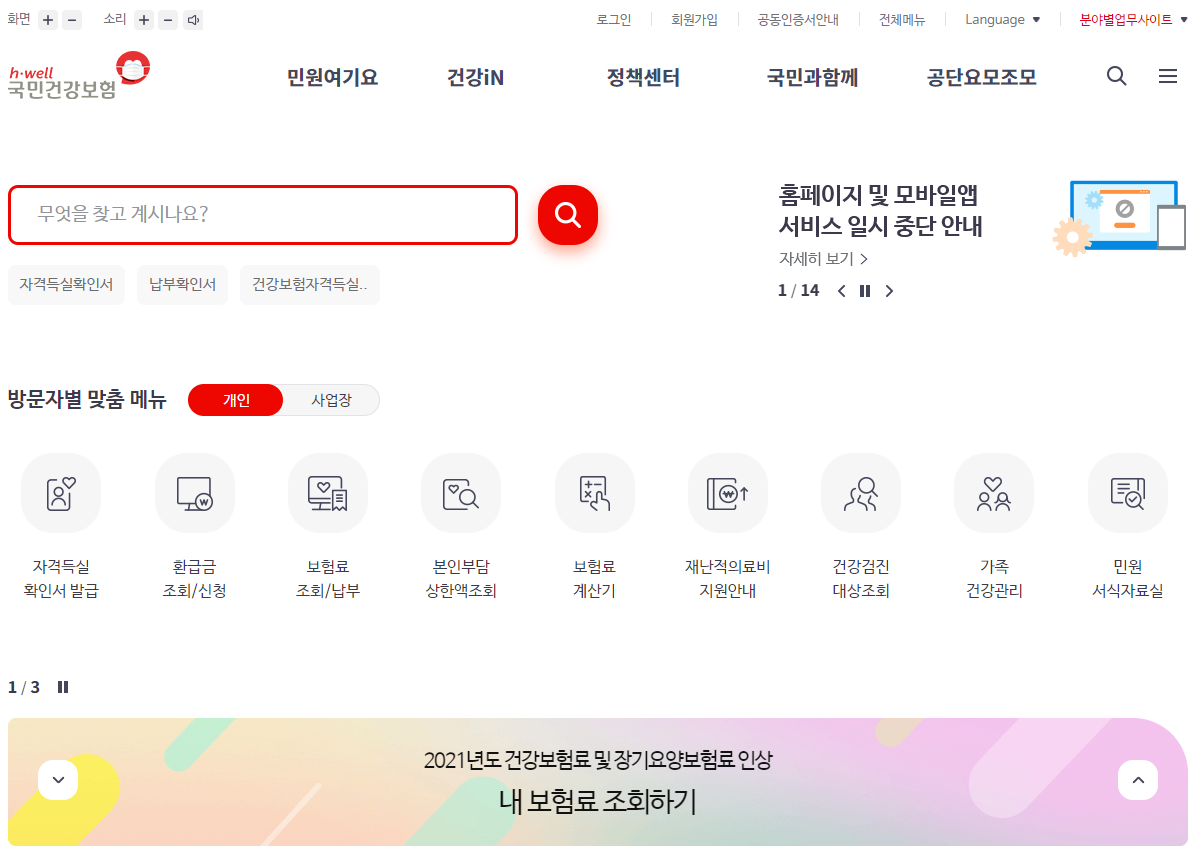Open 전체메뉴 link
This screenshot has width=1197, height=855.
902,20
